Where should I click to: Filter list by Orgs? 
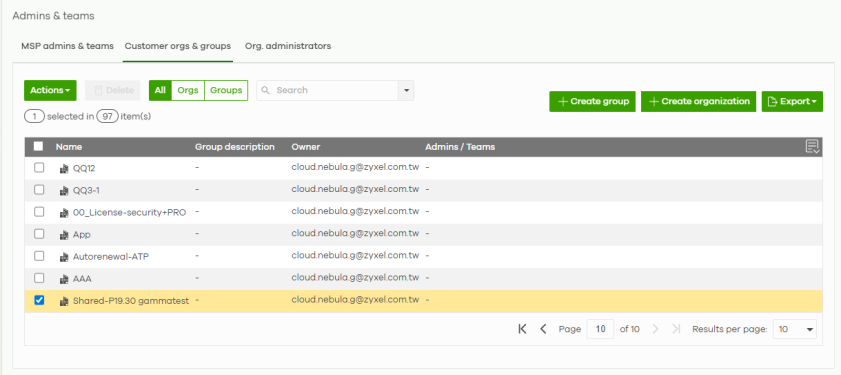[188, 90]
